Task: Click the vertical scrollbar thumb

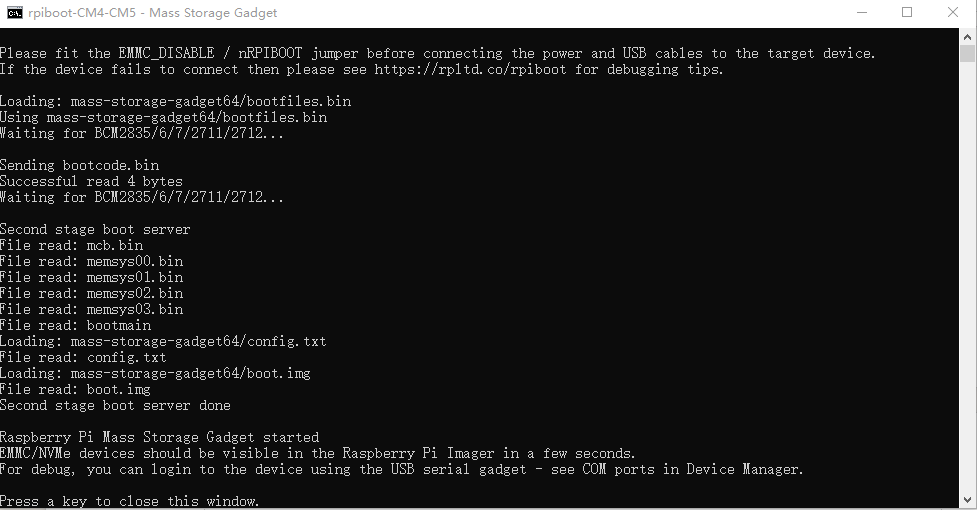Action: pyautogui.click(x=967, y=54)
